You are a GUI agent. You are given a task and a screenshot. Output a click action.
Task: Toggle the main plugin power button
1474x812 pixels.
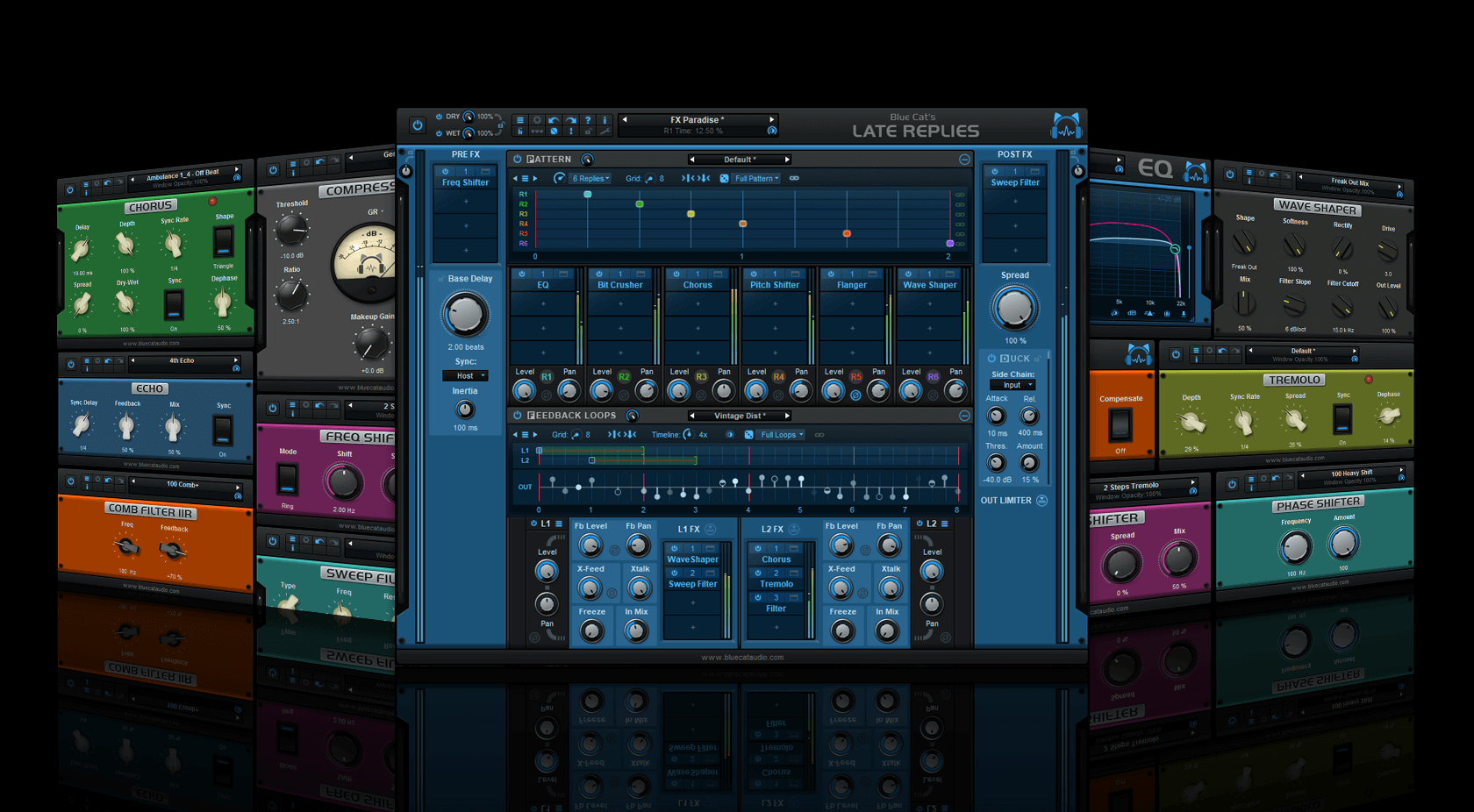click(x=418, y=125)
